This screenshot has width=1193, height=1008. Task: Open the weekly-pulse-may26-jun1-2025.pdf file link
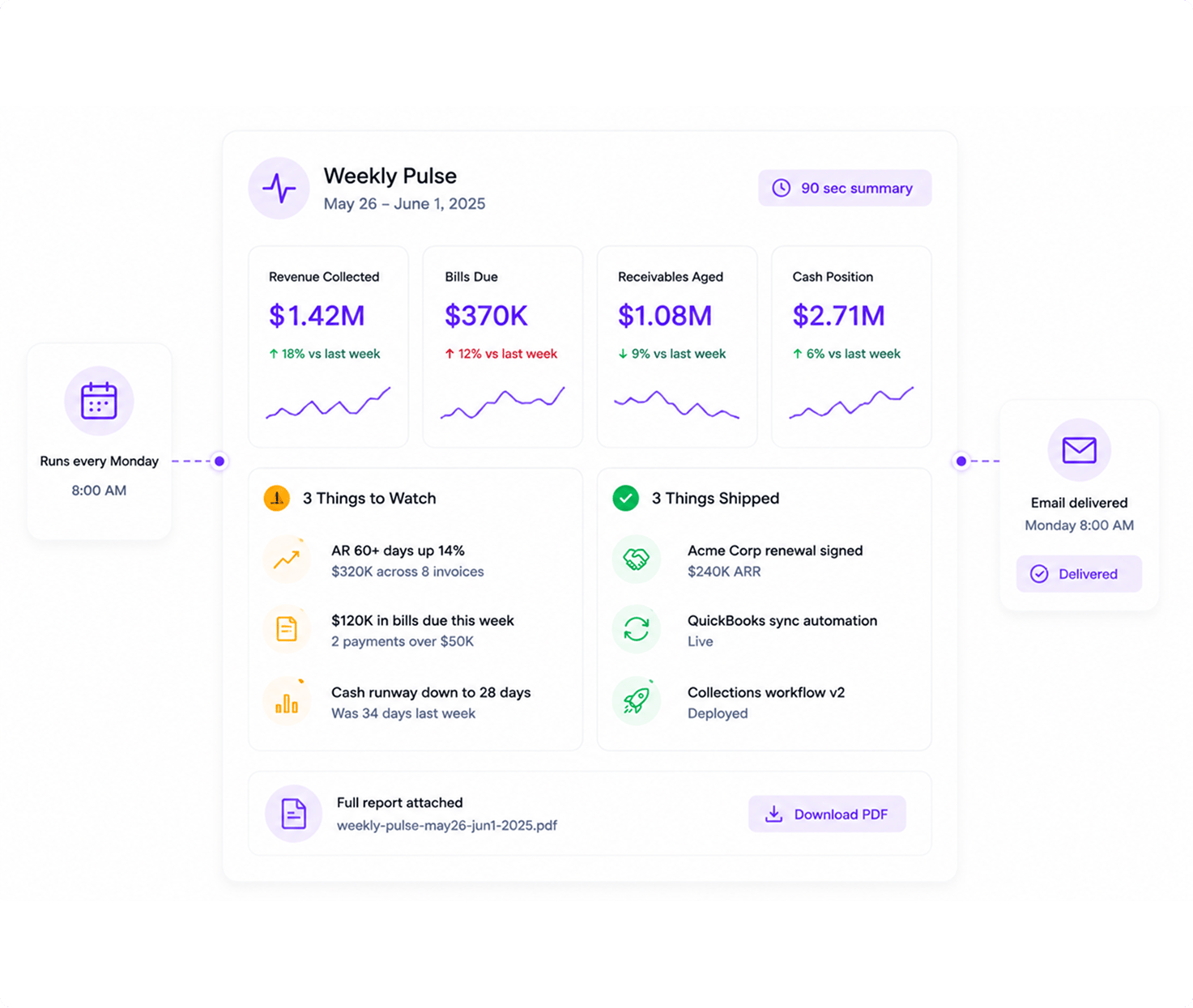coord(447,825)
